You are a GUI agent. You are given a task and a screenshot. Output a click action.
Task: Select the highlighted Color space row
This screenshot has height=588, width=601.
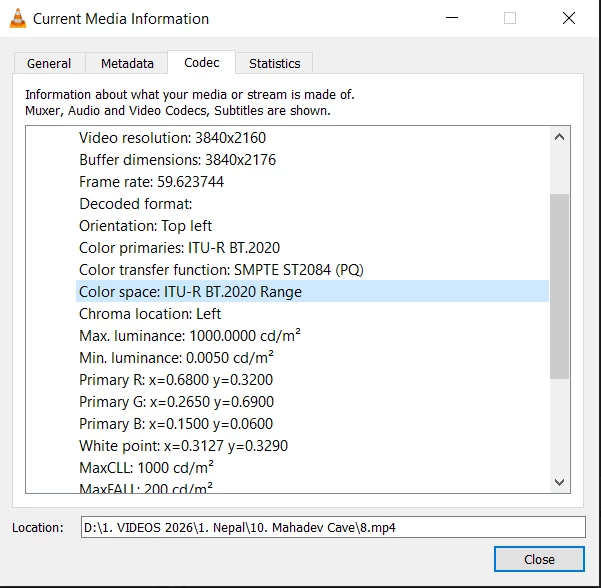tap(312, 292)
